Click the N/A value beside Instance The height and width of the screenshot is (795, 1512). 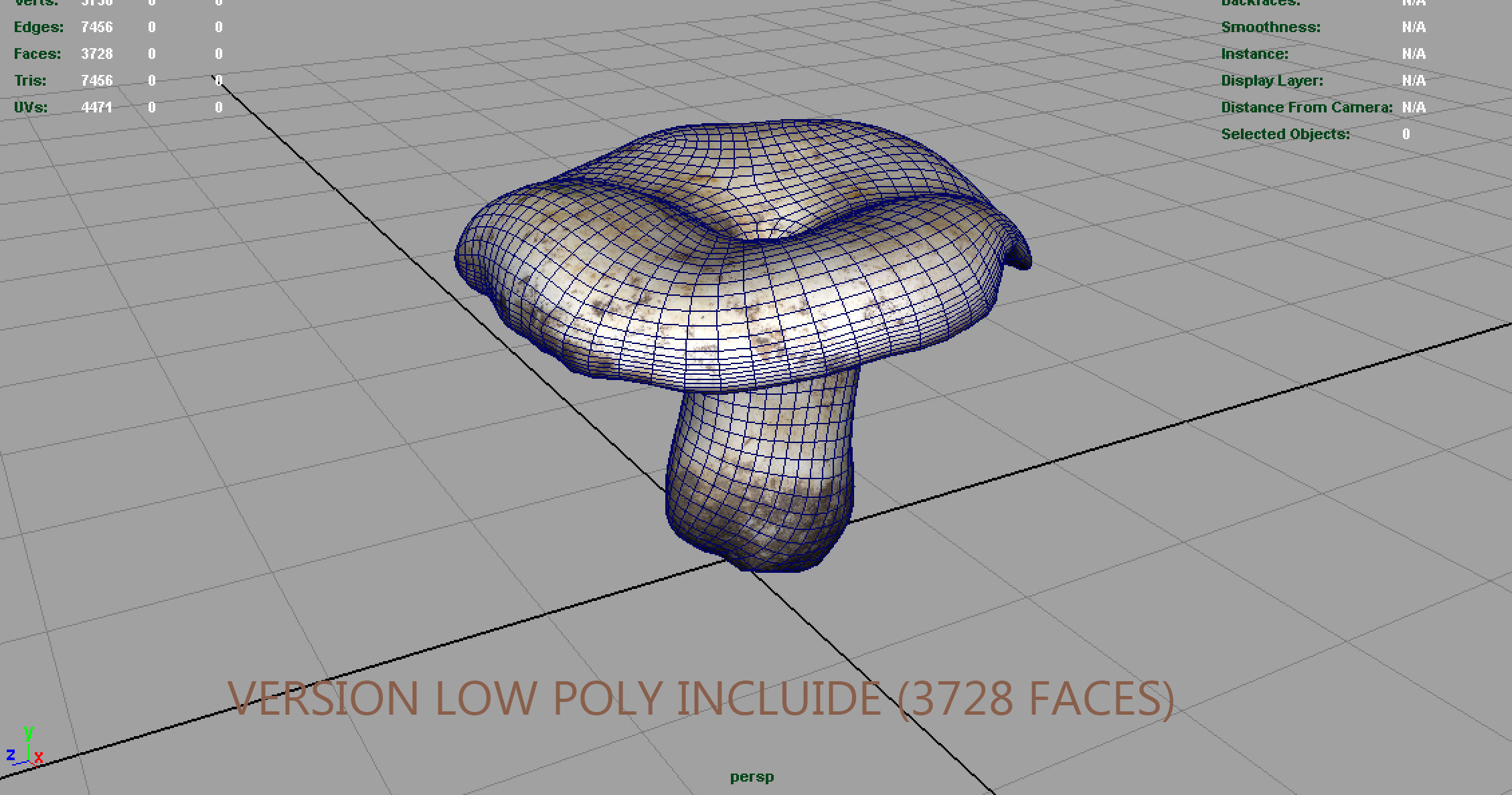click(1414, 54)
